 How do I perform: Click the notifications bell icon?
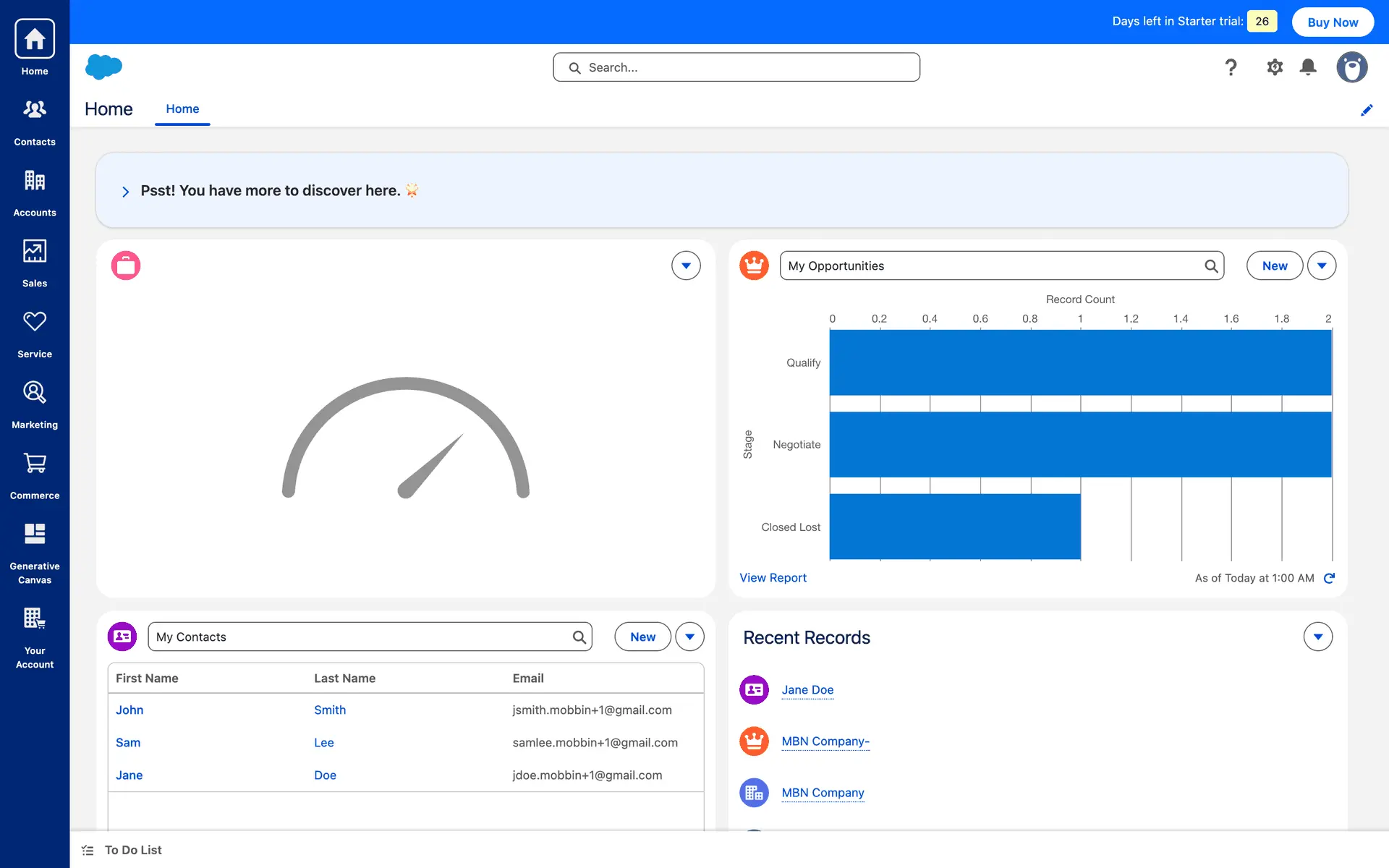1307,67
